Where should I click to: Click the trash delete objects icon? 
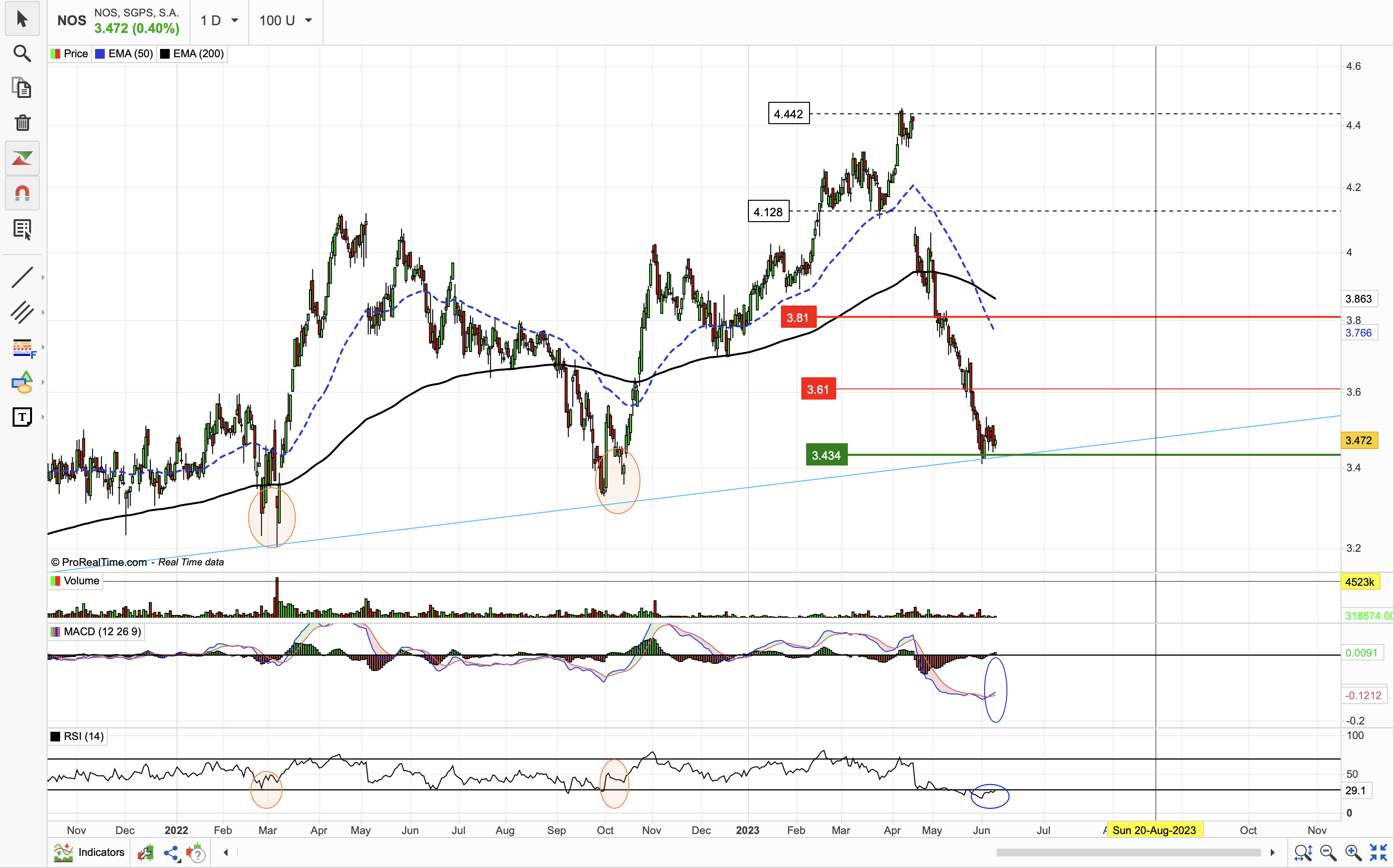pyautogui.click(x=22, y=123)
